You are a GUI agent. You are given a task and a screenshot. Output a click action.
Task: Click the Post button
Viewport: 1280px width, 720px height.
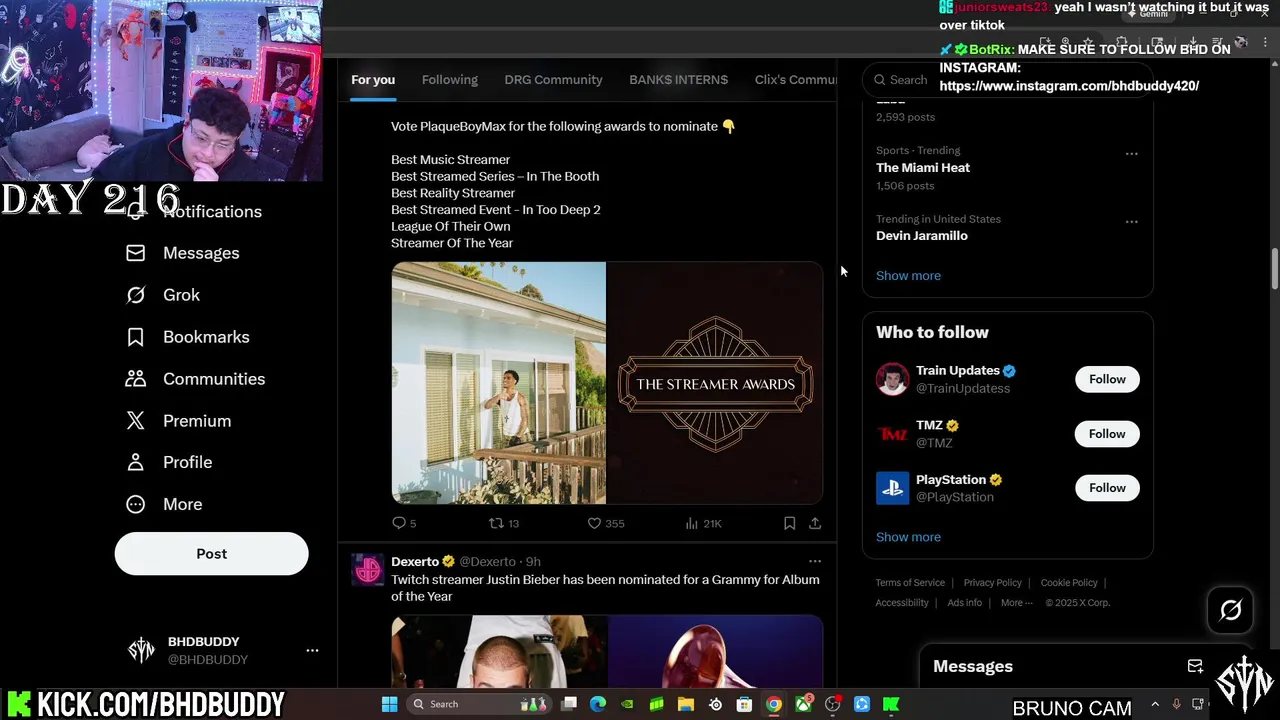pyautogui.click(x=211, y=554)
